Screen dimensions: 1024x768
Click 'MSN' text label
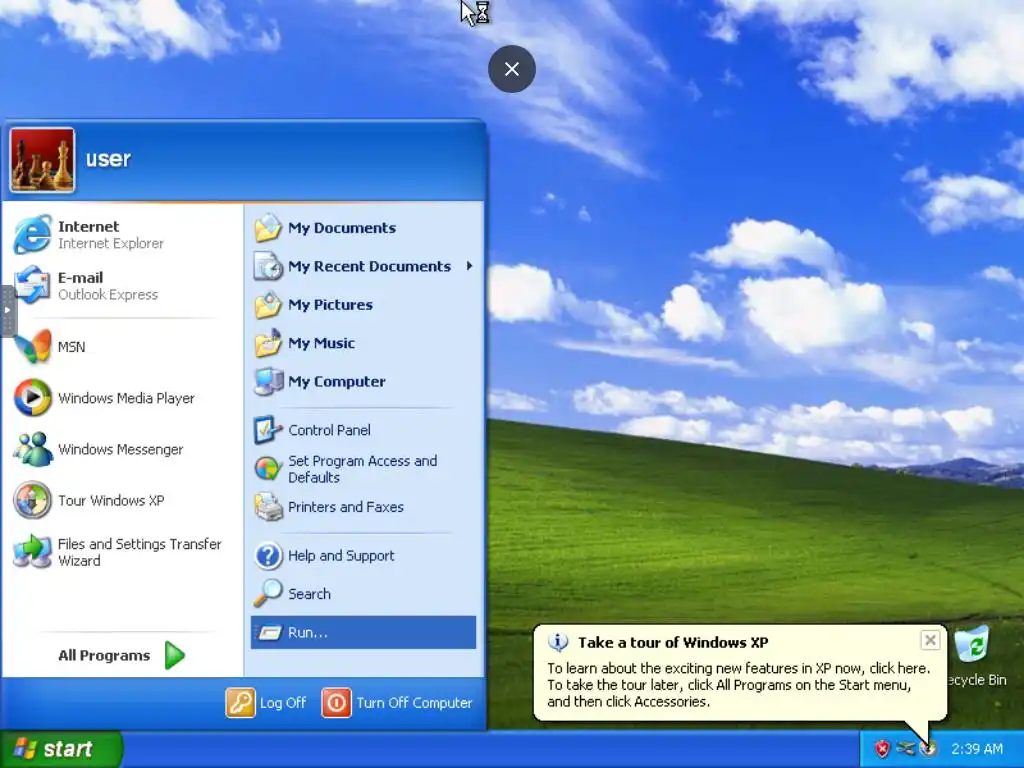[x=71, y=347]
